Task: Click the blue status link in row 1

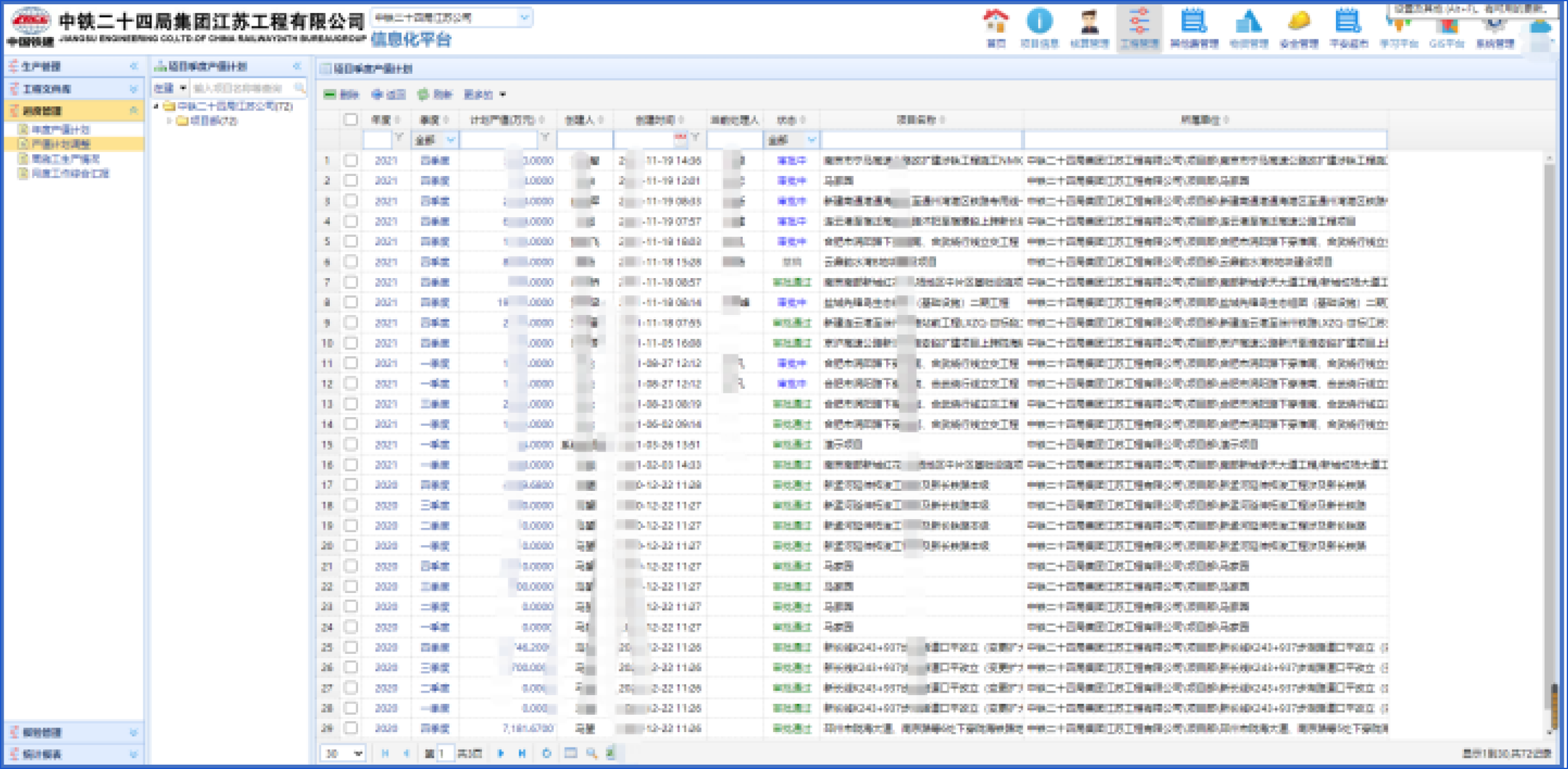Action: pyautogui.click(x=791, y=161)
